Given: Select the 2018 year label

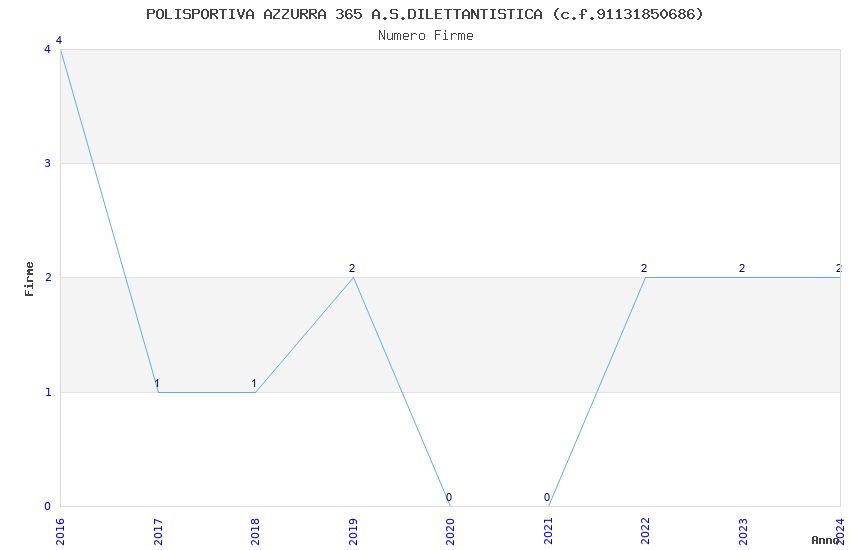Looking at the screenshot, I should click(255, 532).
